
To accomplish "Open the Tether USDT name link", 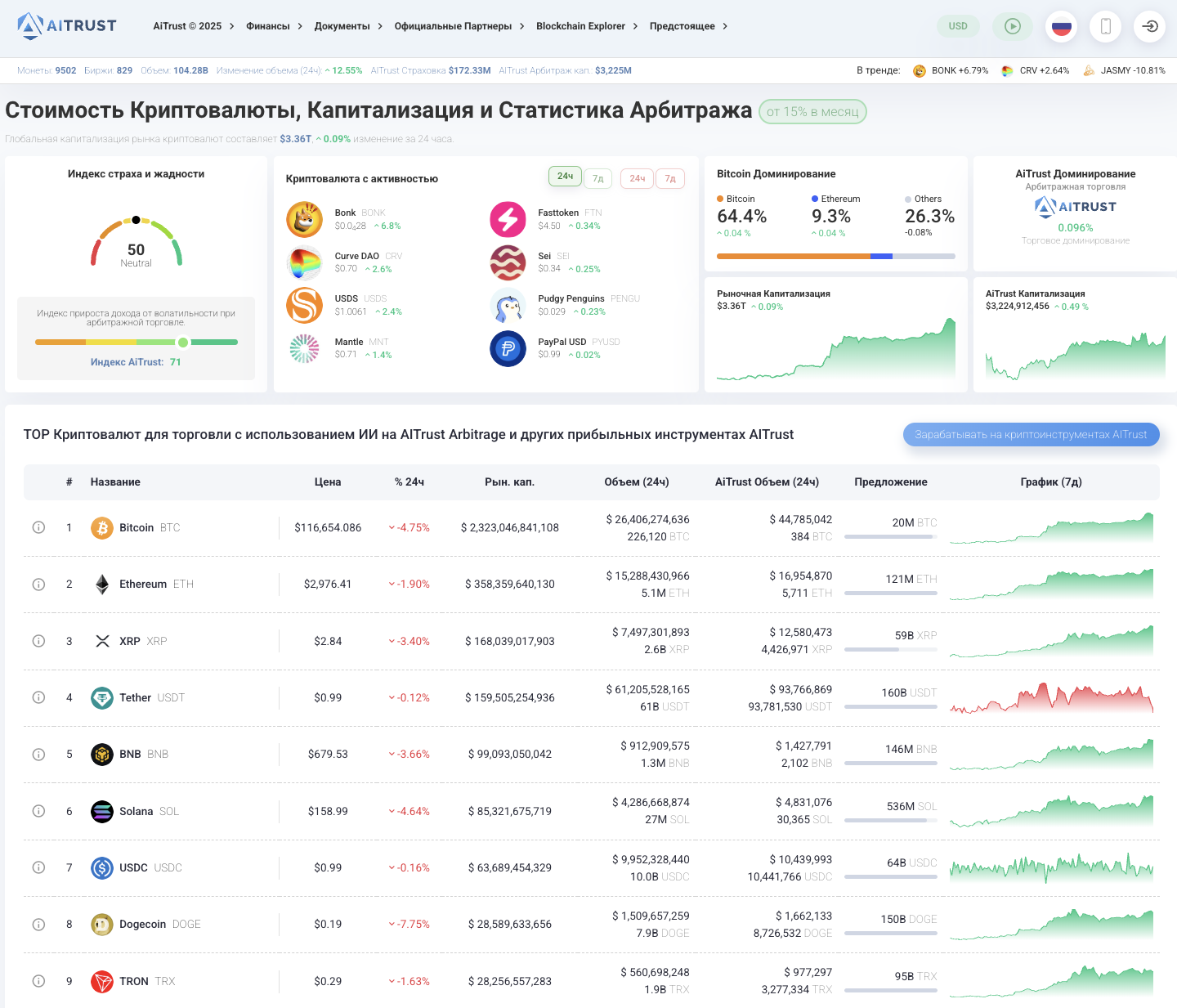I will [x=152, y=697].
